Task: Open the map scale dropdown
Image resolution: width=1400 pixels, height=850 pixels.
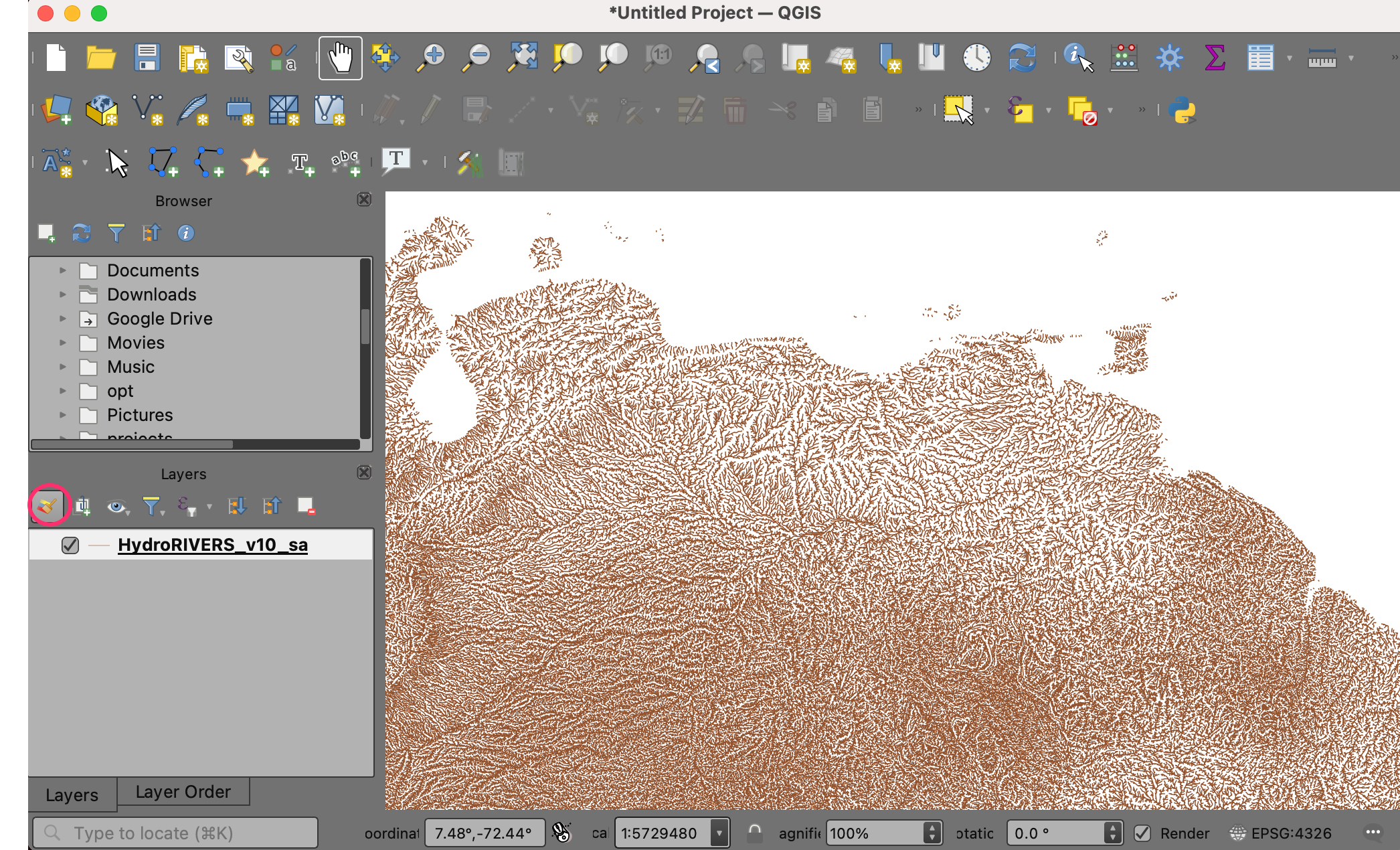Action: [x=719, y=833]
